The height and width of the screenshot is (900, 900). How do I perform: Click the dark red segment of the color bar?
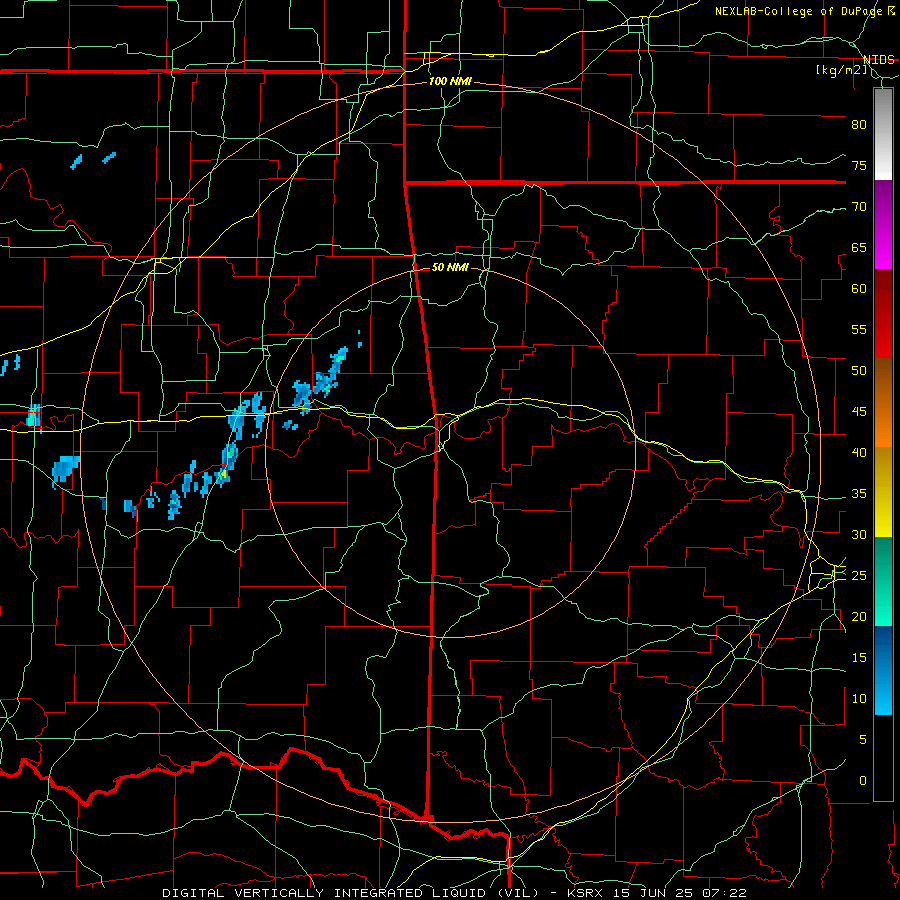pyautogui.click(x=883, y=314)
